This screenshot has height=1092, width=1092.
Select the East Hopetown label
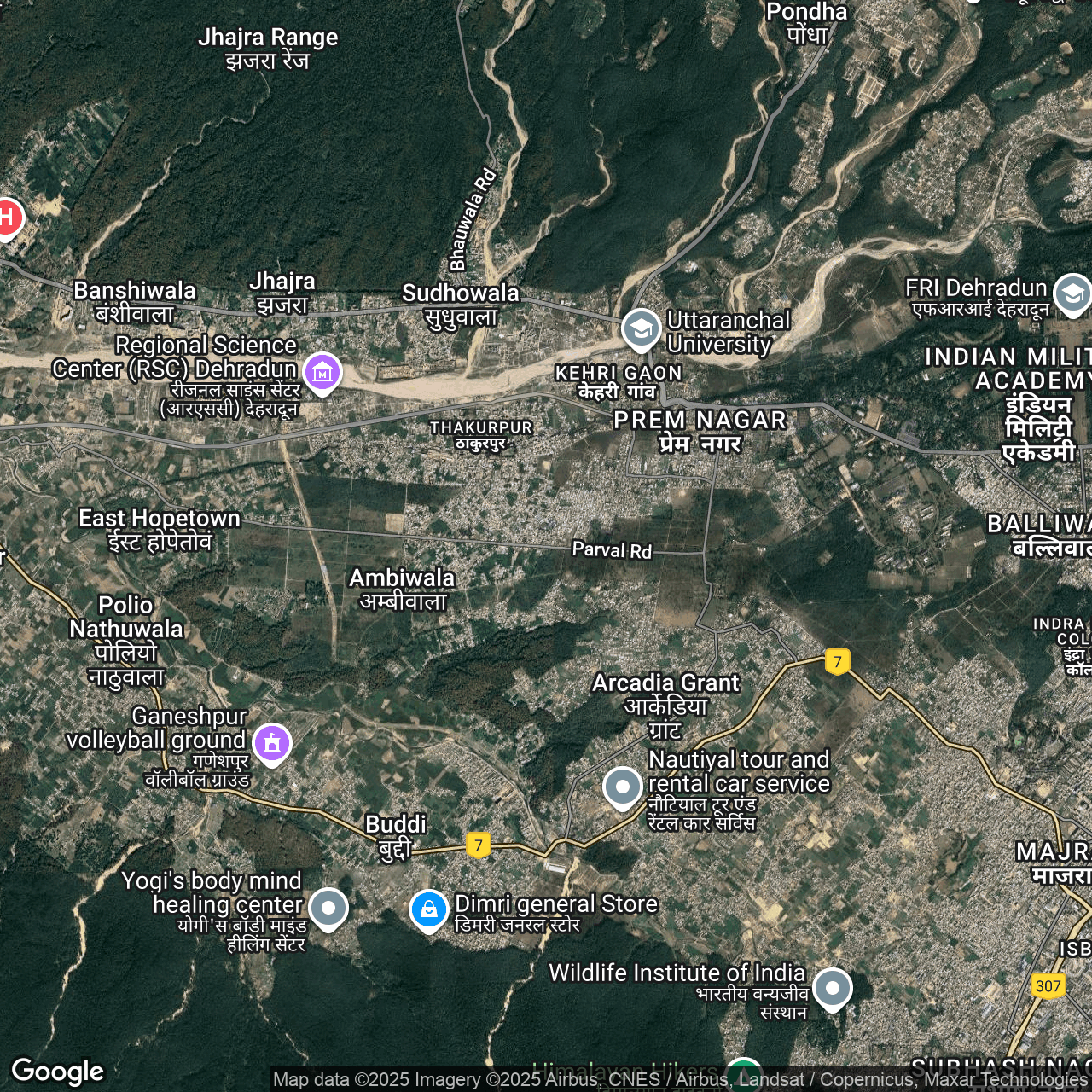[160, 530]
